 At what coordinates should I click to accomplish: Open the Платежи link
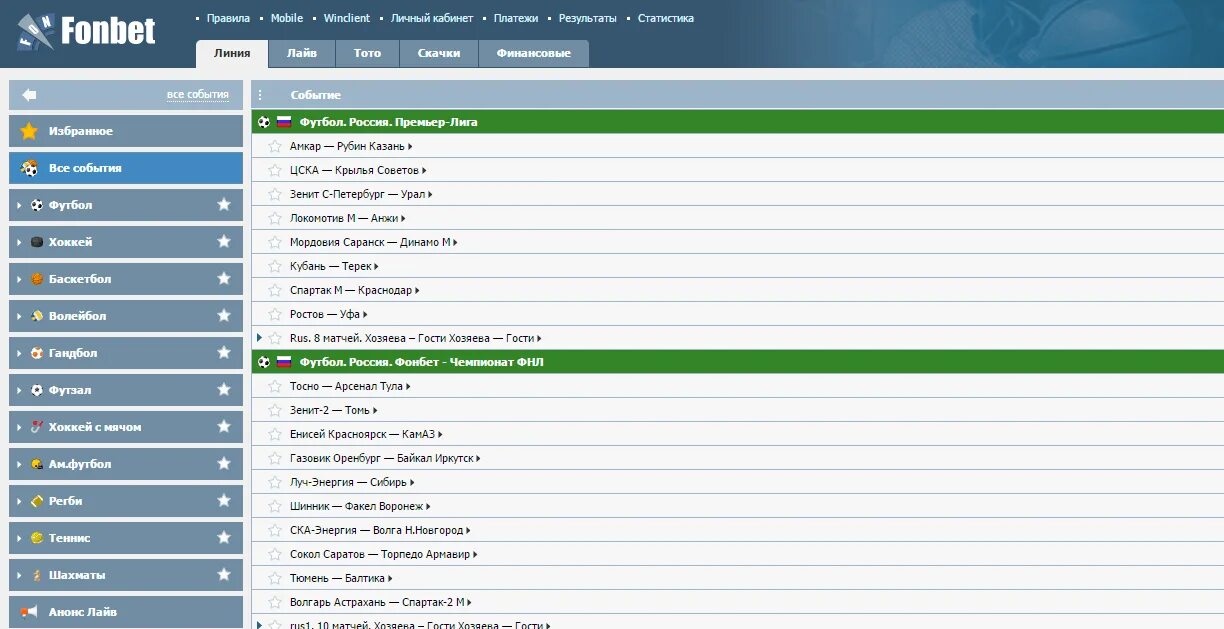point(516,18)
